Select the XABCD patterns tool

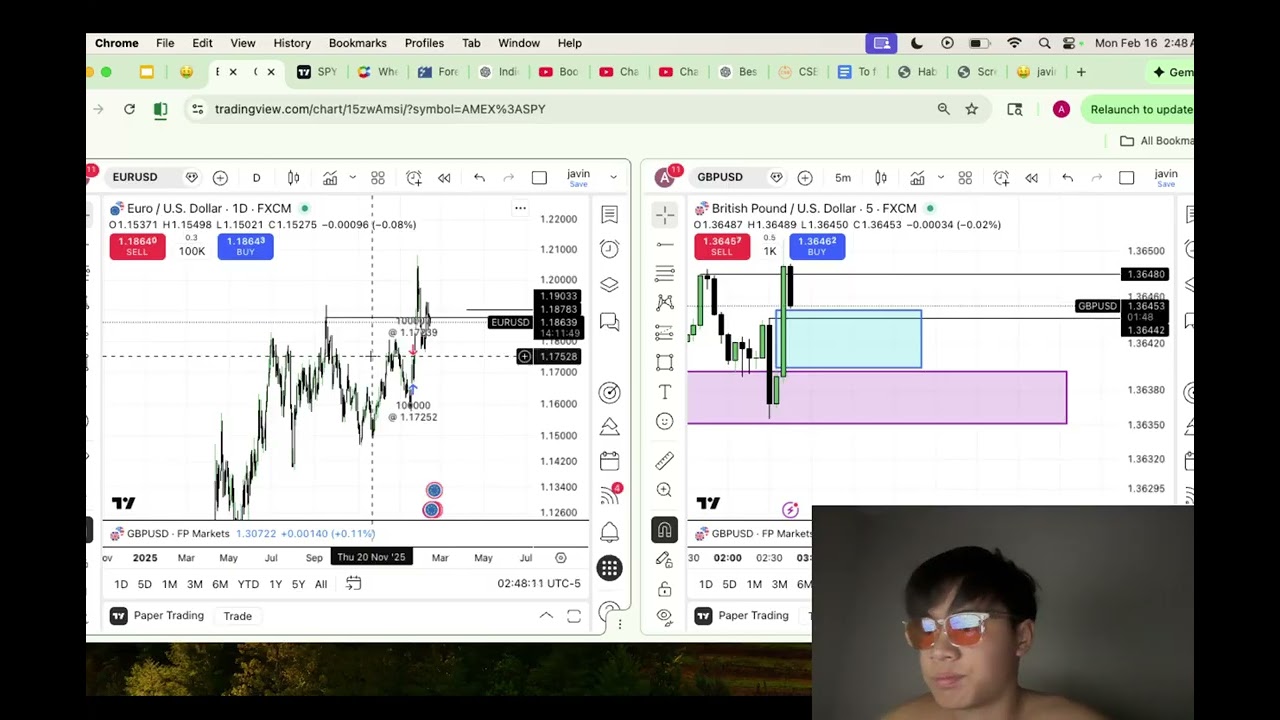(x=664, y=302)
